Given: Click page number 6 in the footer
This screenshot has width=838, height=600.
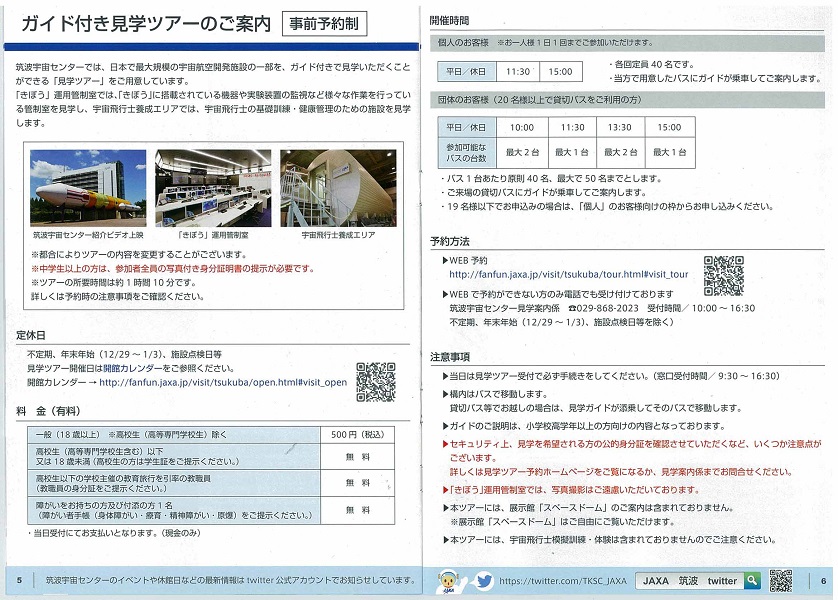Looking at the screenshot, I should point(824,581).
